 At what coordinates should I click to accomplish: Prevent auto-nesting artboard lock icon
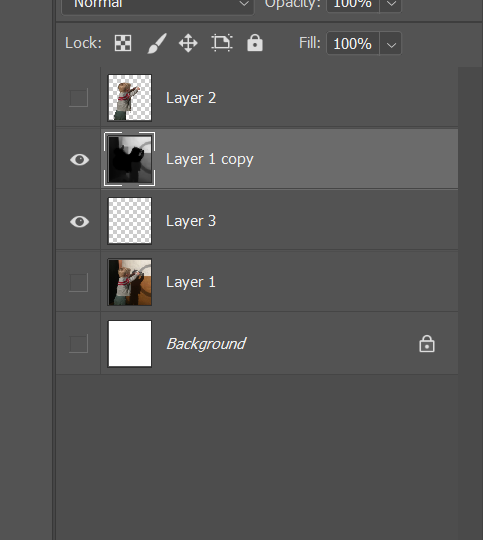coord(222,43)
